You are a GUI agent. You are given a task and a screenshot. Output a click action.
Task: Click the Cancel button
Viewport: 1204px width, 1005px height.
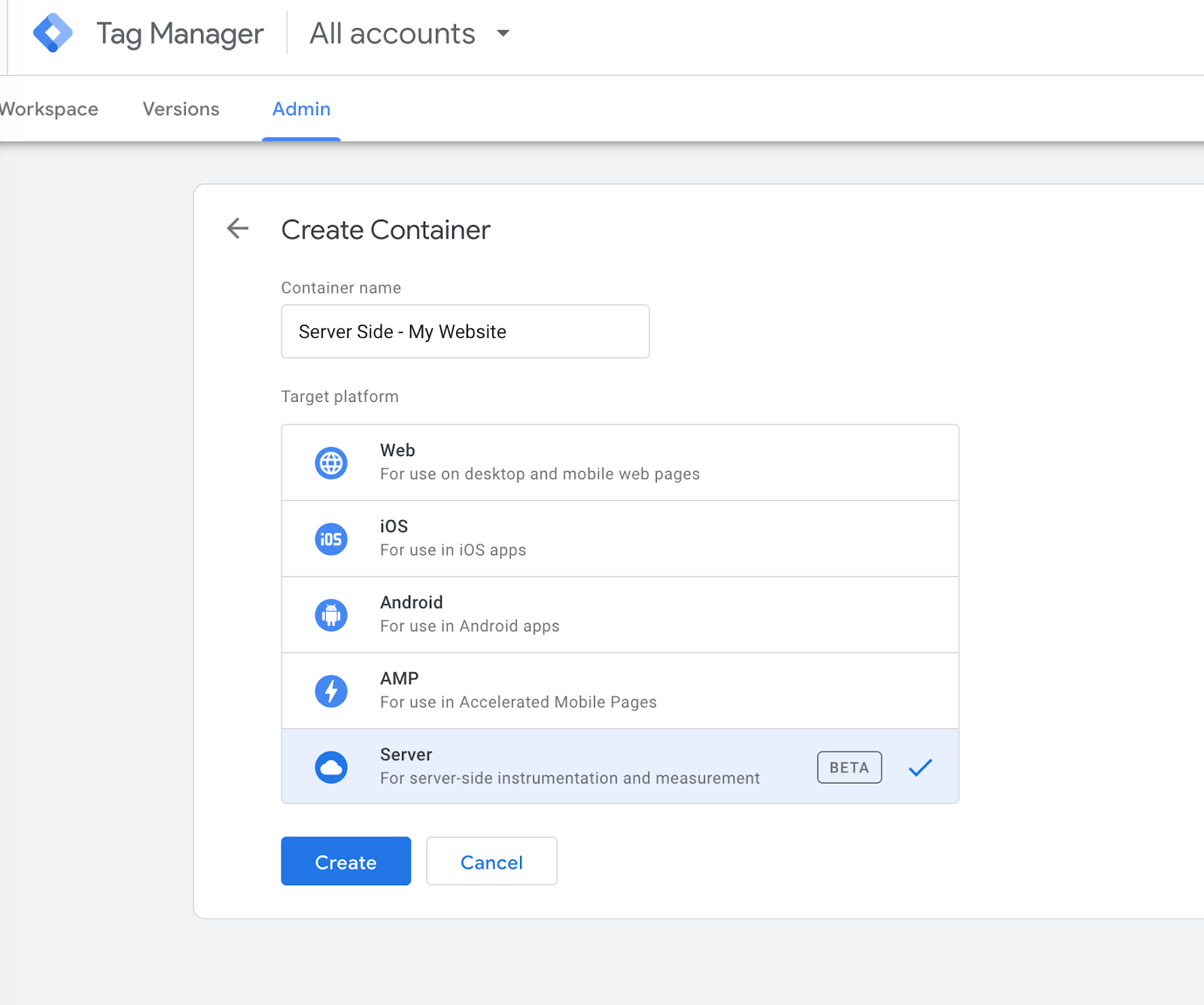coord(491,861)
